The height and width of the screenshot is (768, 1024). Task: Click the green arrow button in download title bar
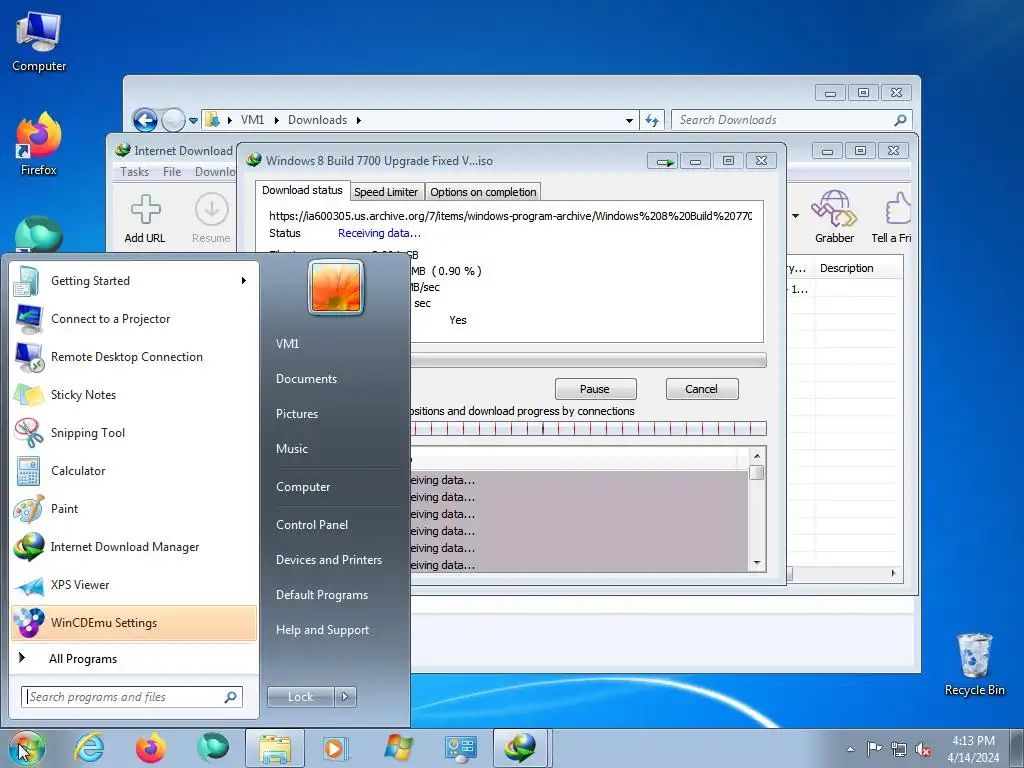pos(663,161)
